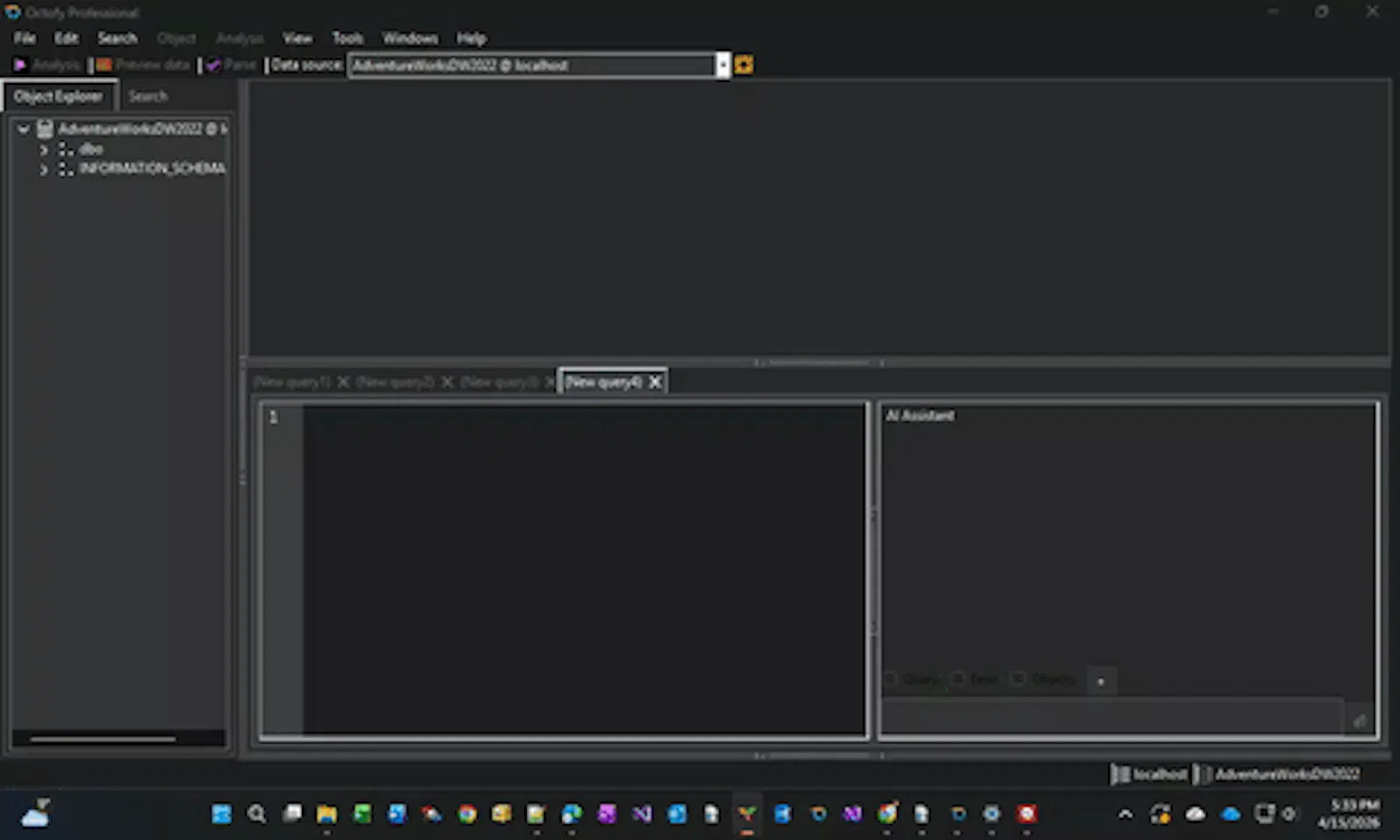This screenshot has width=1400, height=840.
Task: Open the taskbar clock and date
Action: pos(1349,814)
